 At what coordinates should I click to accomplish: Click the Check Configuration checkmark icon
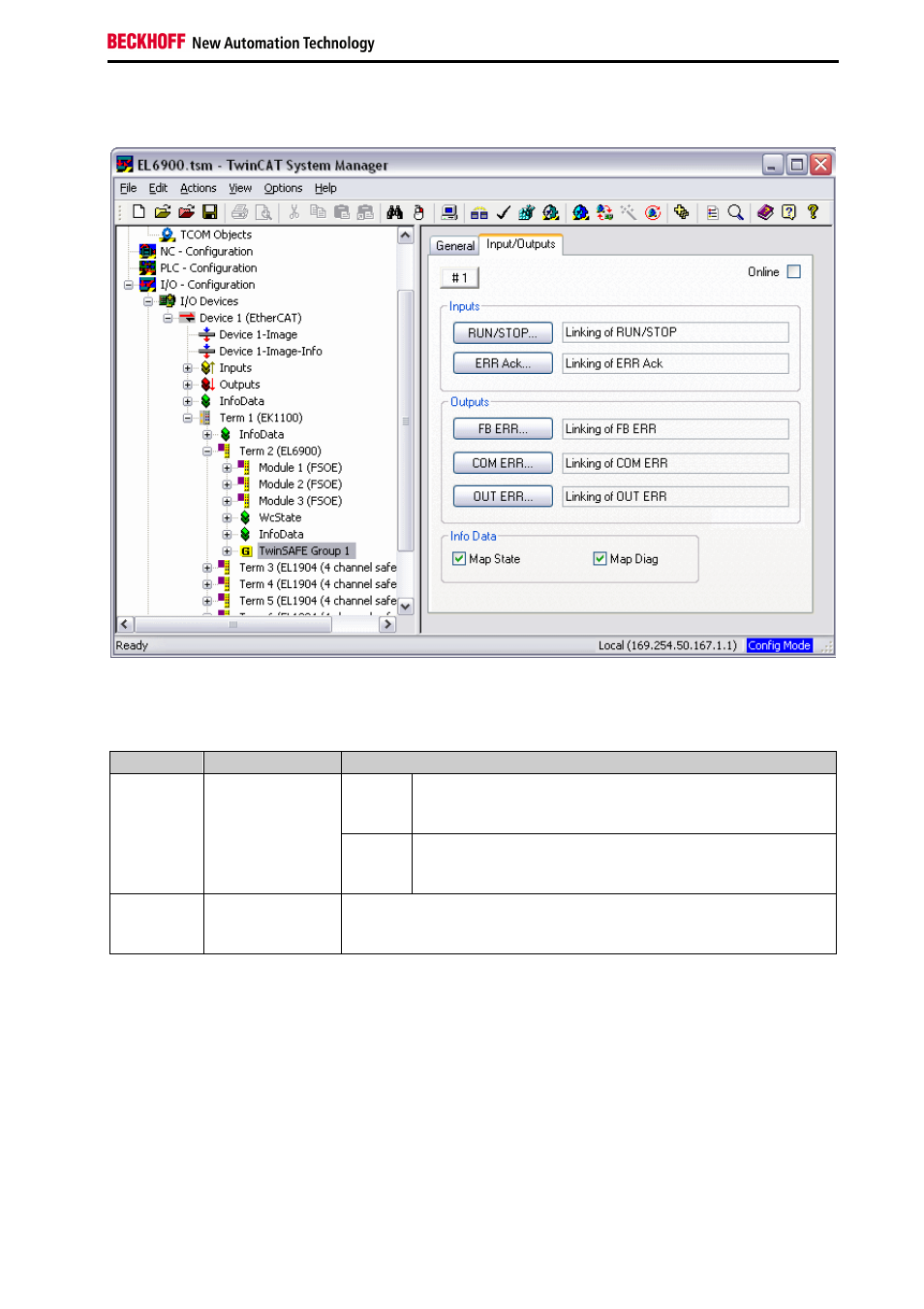tap(503, 212)
